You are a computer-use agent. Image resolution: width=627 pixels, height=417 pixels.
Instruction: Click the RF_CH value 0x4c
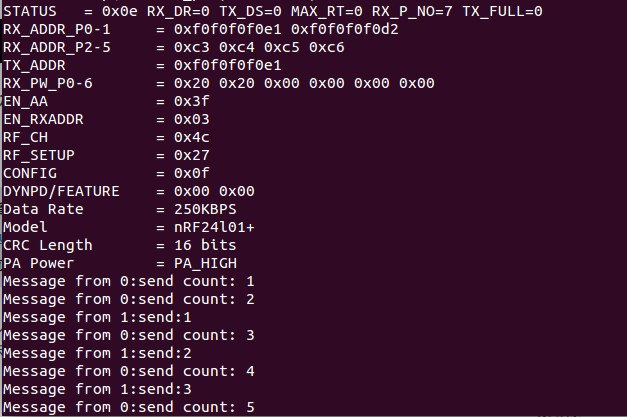(x=192, y=138)
